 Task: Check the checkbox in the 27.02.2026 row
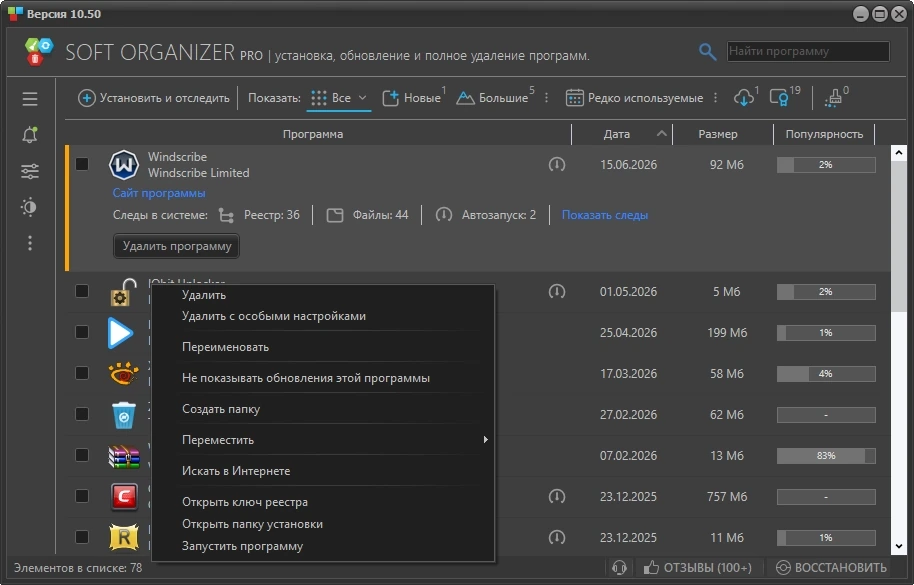point(82,414)
